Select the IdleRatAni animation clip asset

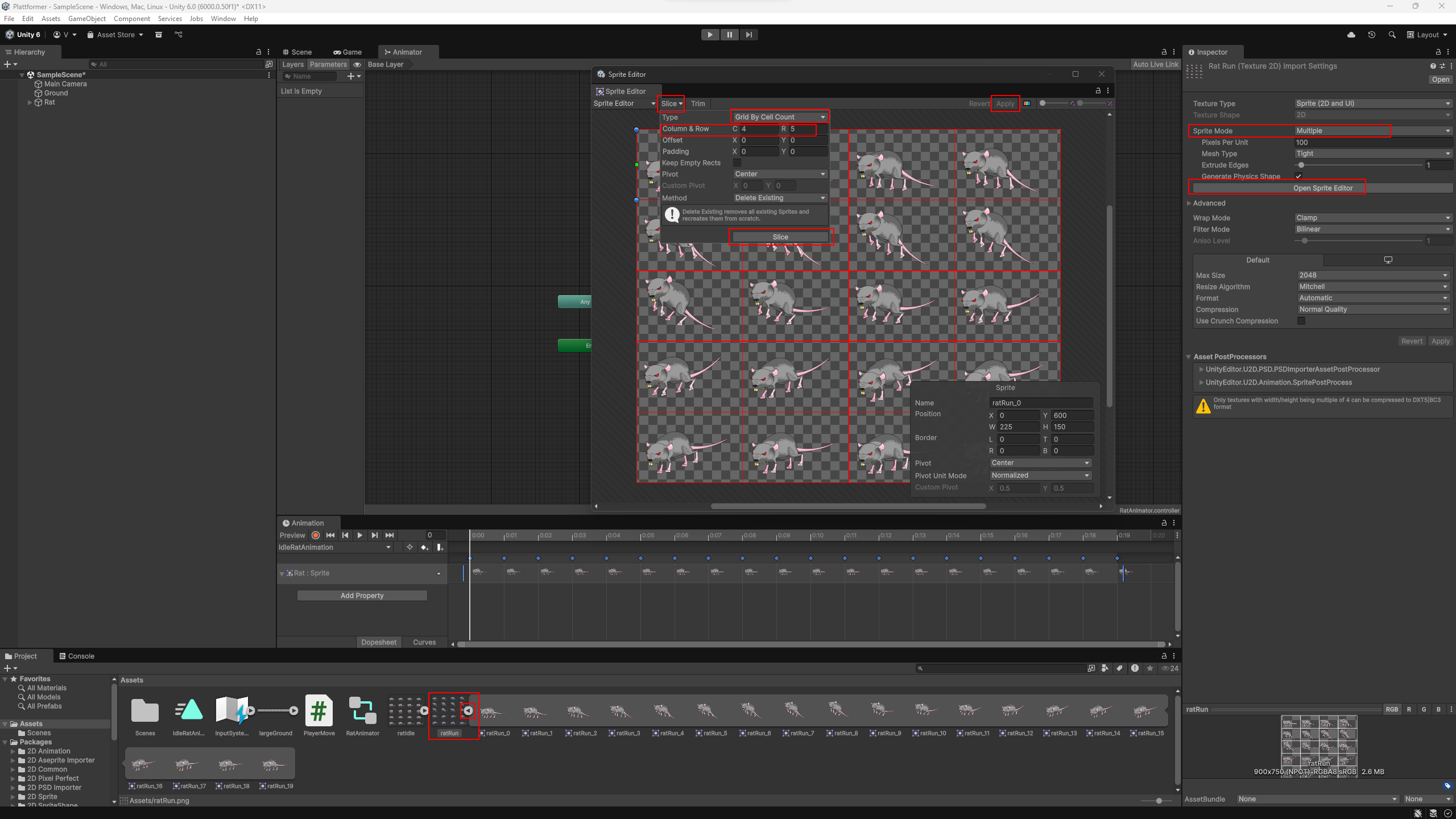[x=188, y=715]
